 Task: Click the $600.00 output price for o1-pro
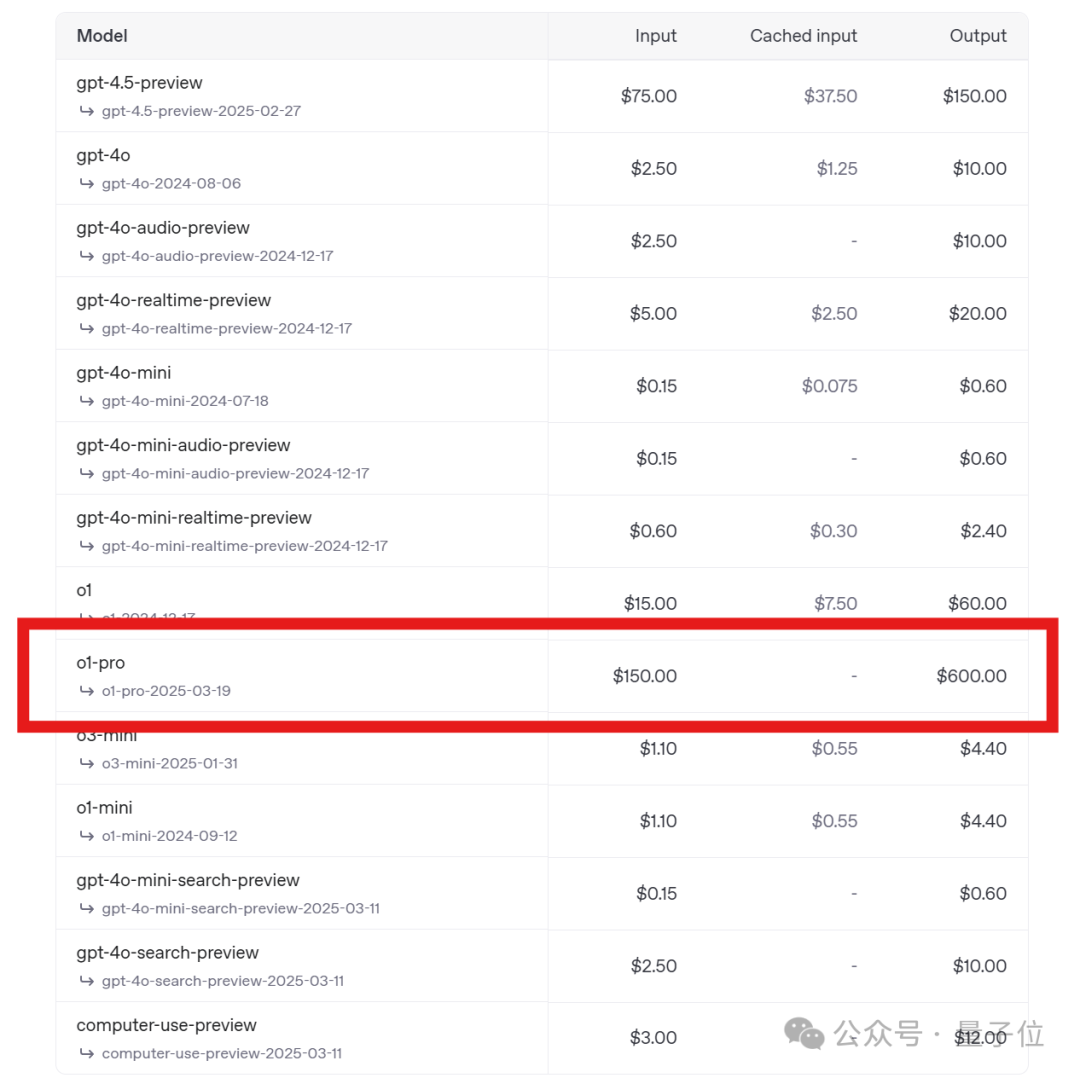click(971, 676)
